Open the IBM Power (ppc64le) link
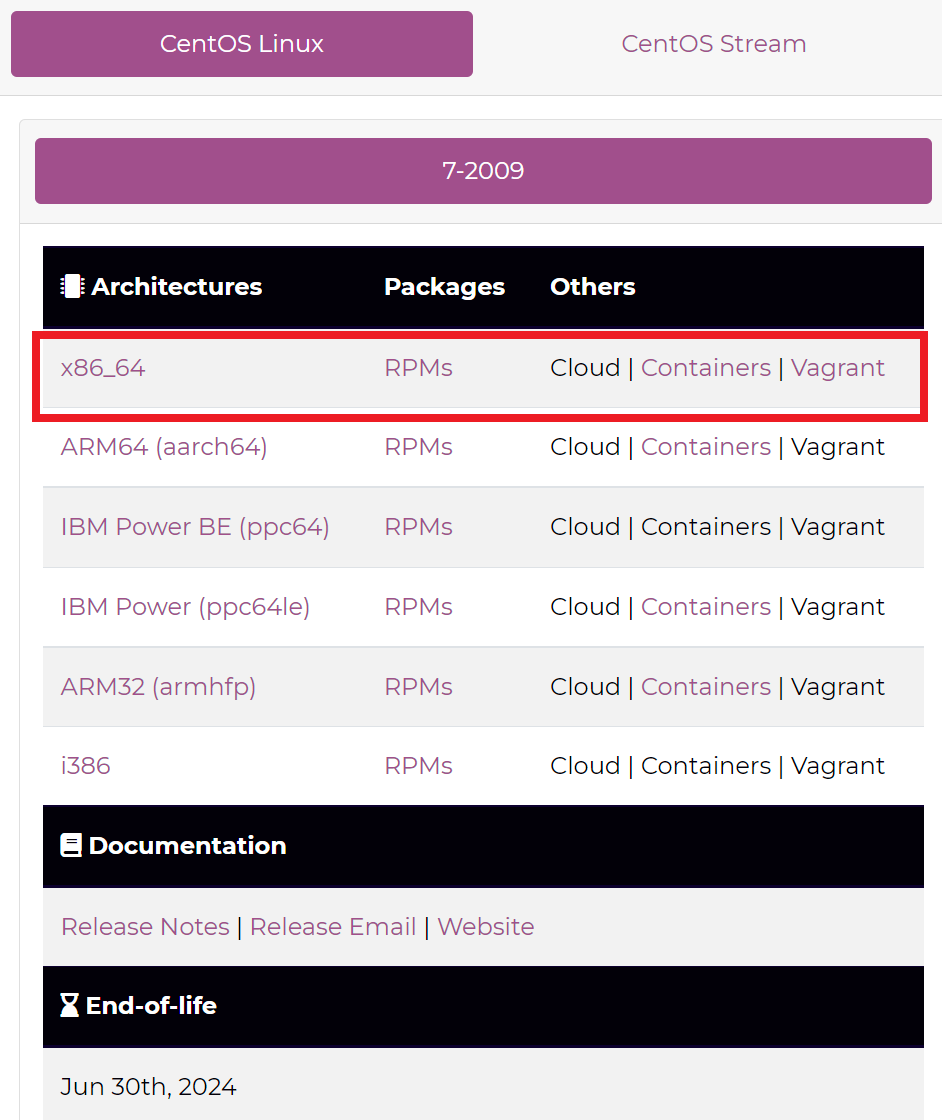The width and height of the screenshot is (942, 1120). pyautogui.click(x=185, y=607)
